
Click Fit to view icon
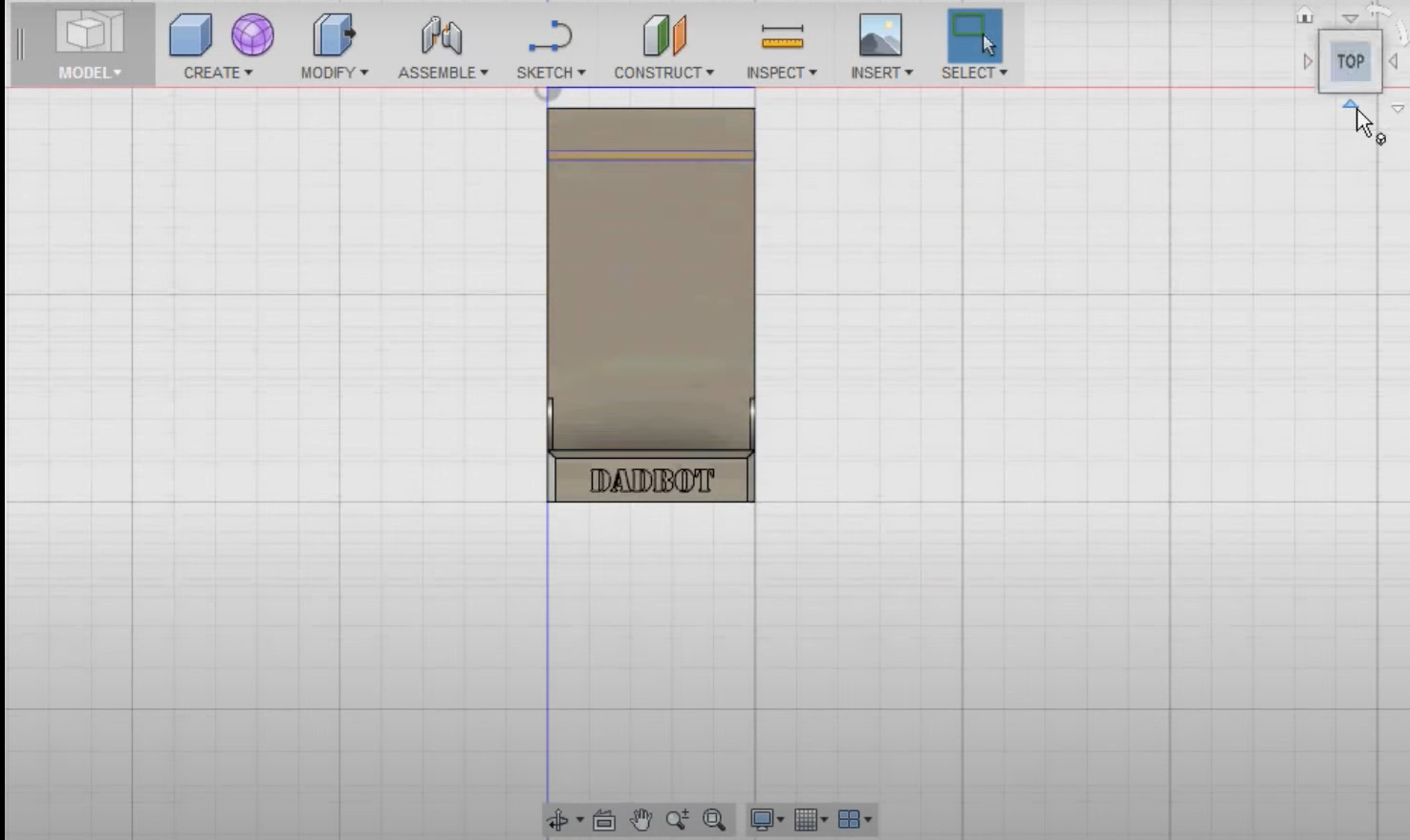coord(713,819)
